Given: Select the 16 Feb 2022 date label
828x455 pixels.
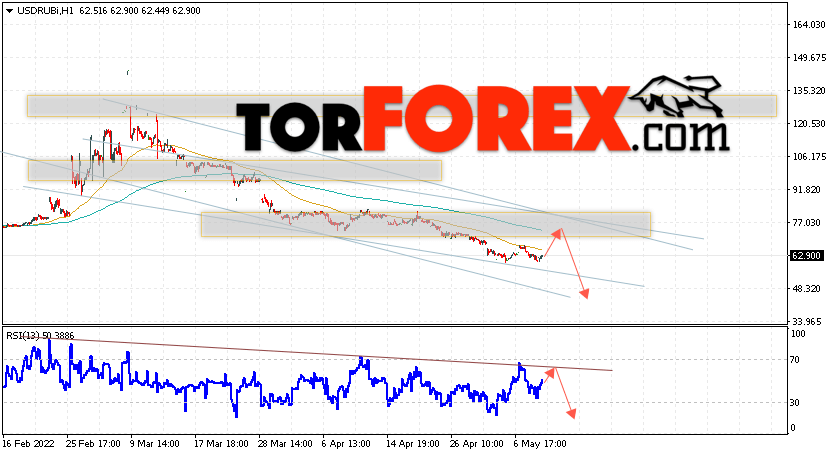Looking at the screenshot, I should click(29, 444).
